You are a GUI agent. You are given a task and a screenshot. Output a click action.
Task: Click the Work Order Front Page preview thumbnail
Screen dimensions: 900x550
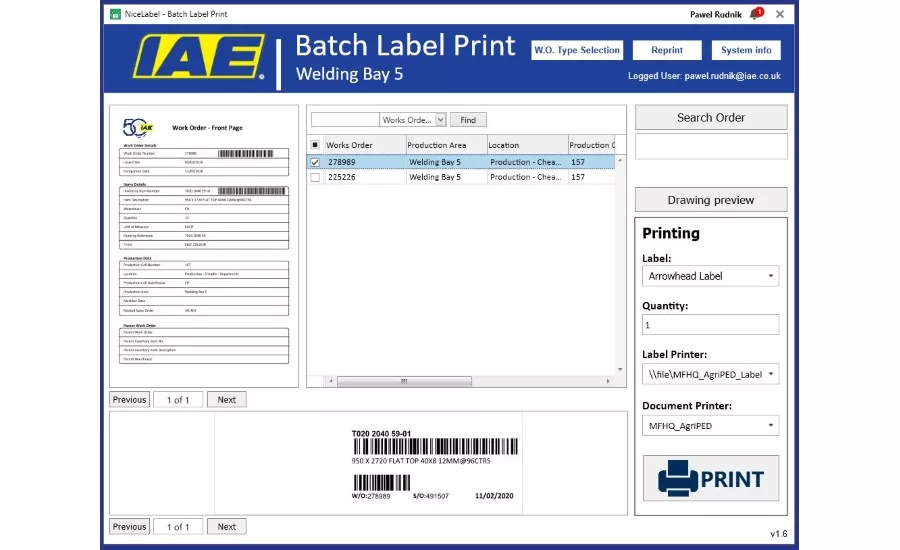(x=204, y=246)
